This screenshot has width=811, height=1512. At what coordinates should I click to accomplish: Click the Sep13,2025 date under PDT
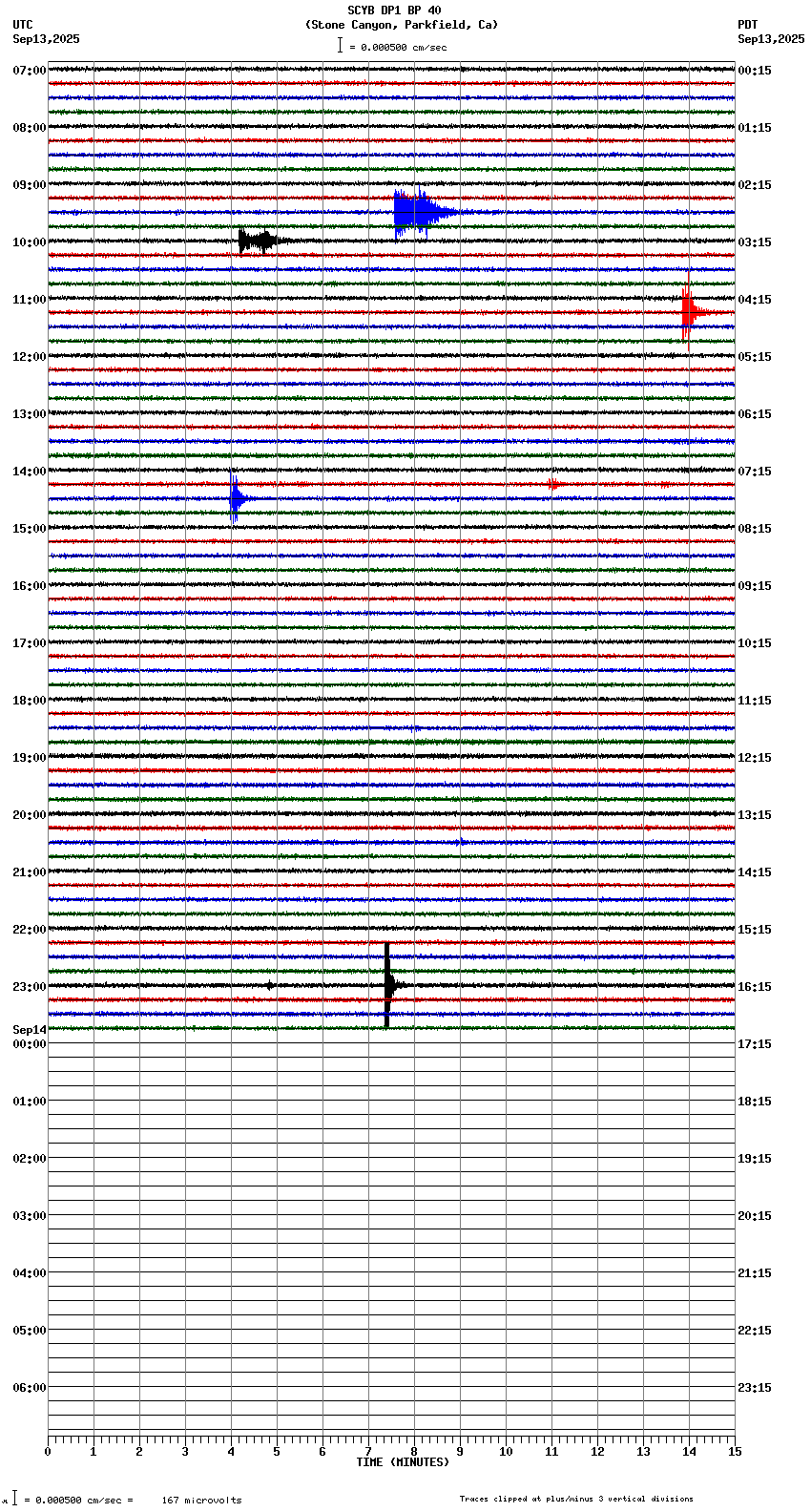click(x=771, y=39)
